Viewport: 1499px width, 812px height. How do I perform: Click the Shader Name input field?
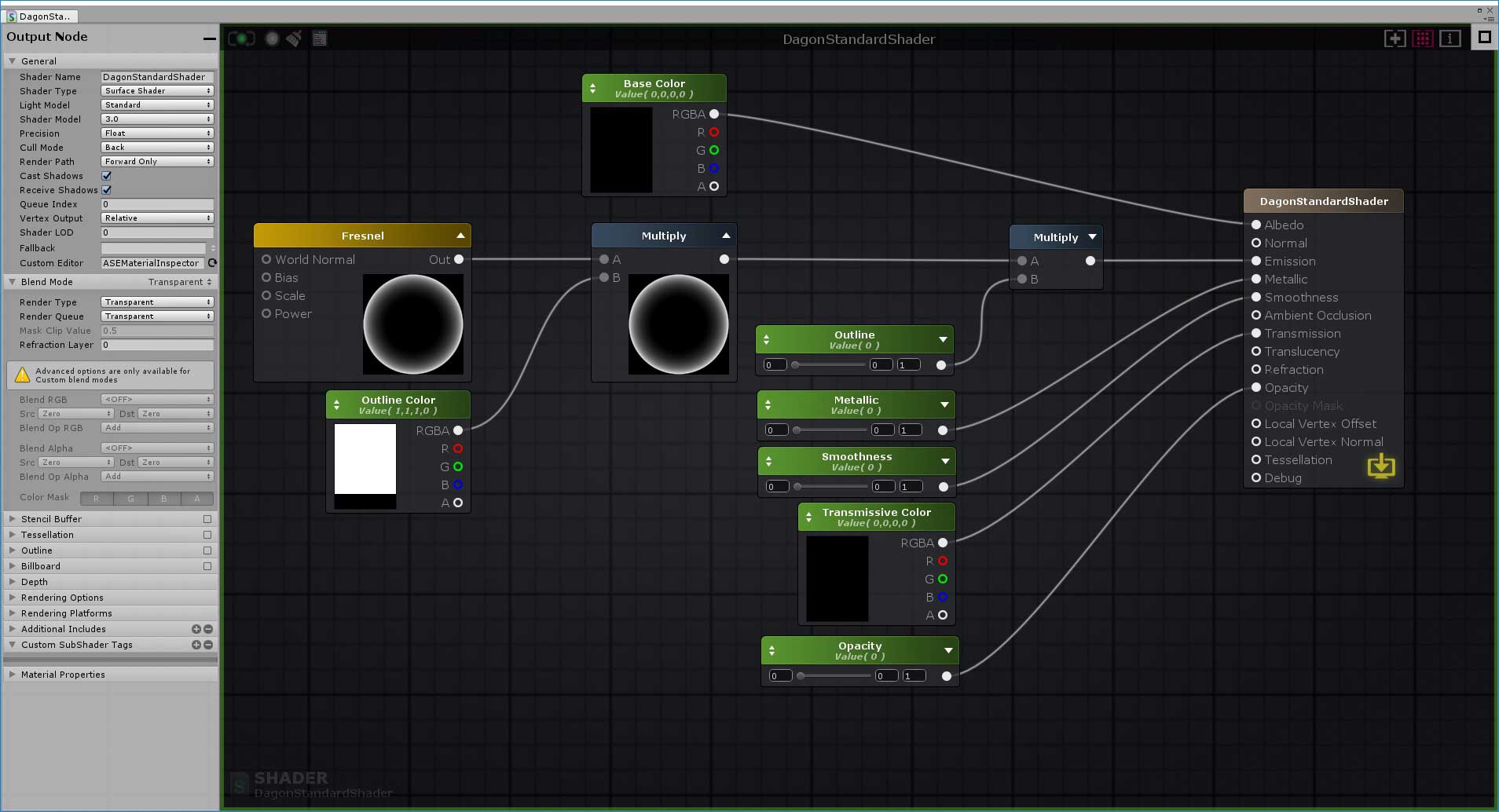[x=157, y=77]
